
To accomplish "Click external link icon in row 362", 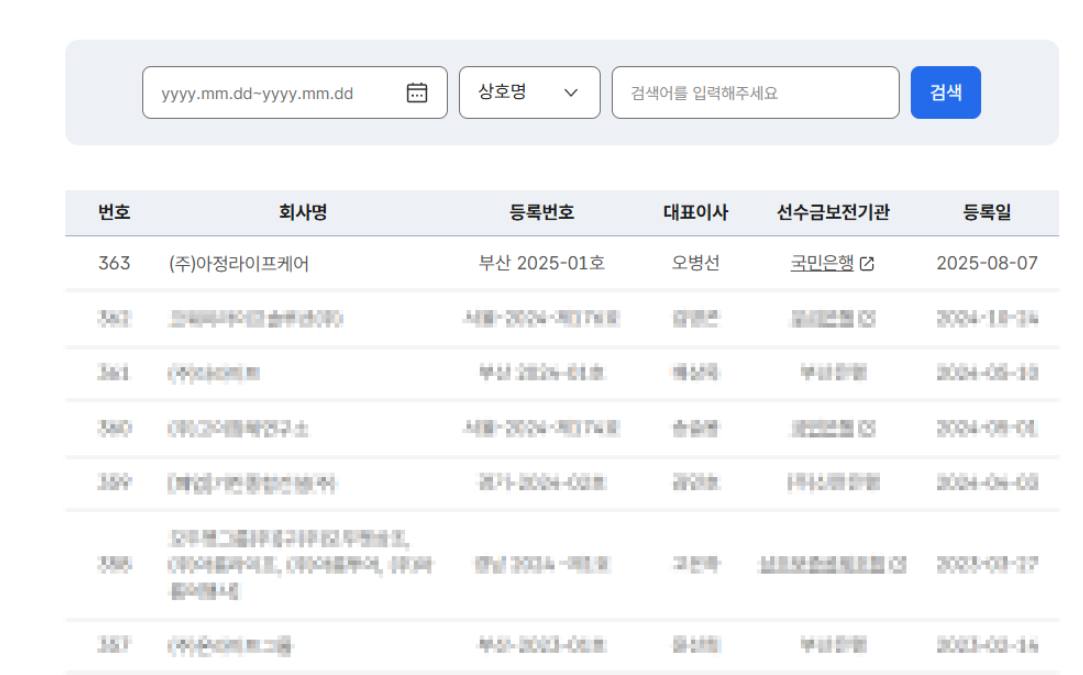I will click(x=867, y=319).
